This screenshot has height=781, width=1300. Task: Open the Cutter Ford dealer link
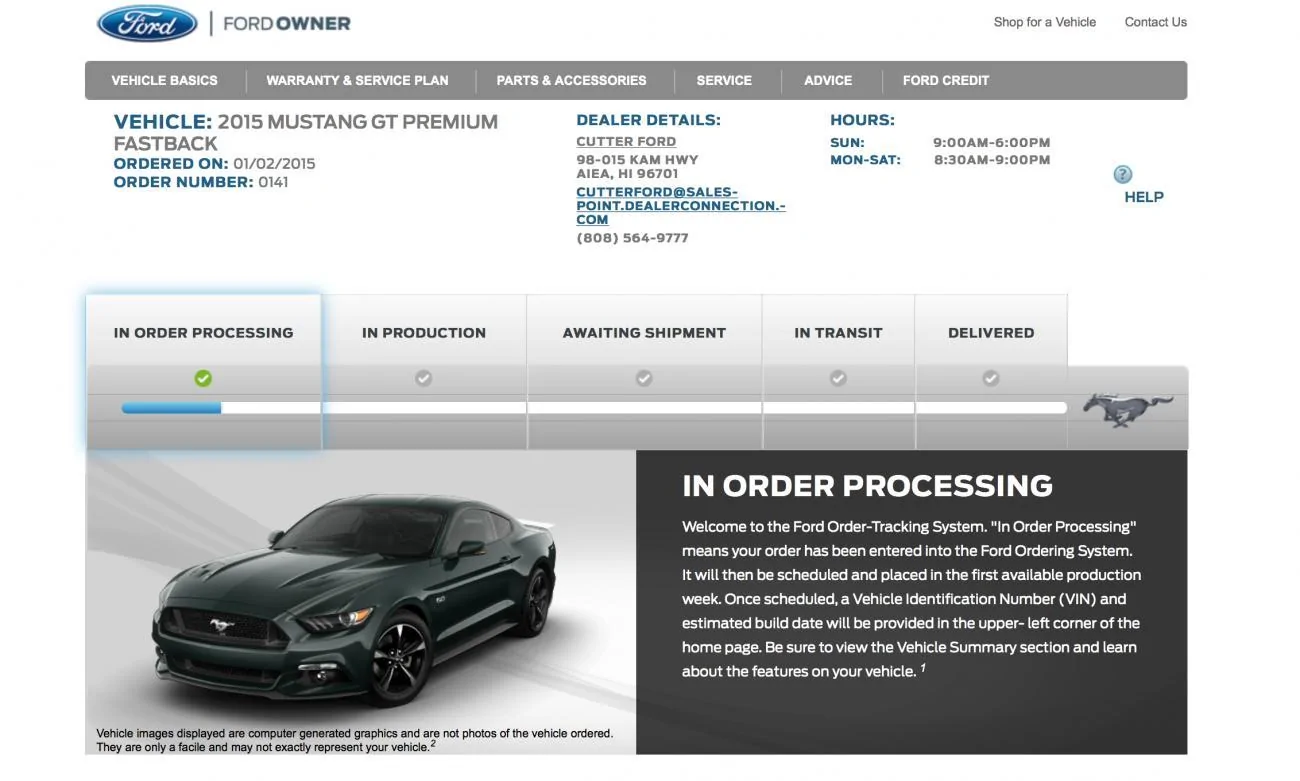click(x=626, y=142)
